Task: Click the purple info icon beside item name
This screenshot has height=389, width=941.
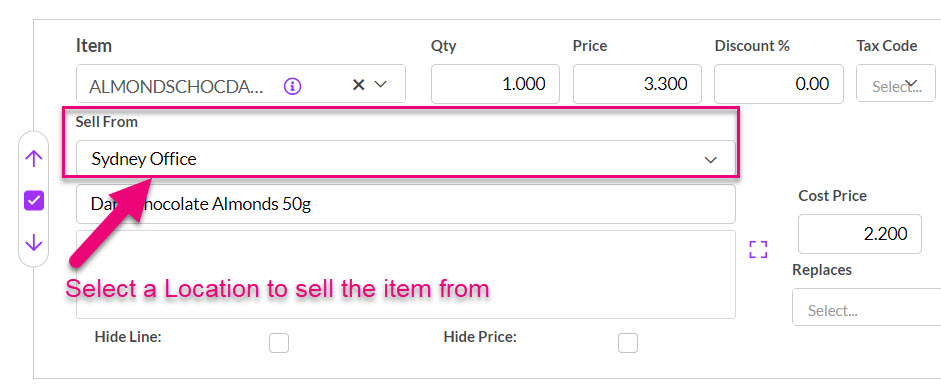Action: point(292,85)
